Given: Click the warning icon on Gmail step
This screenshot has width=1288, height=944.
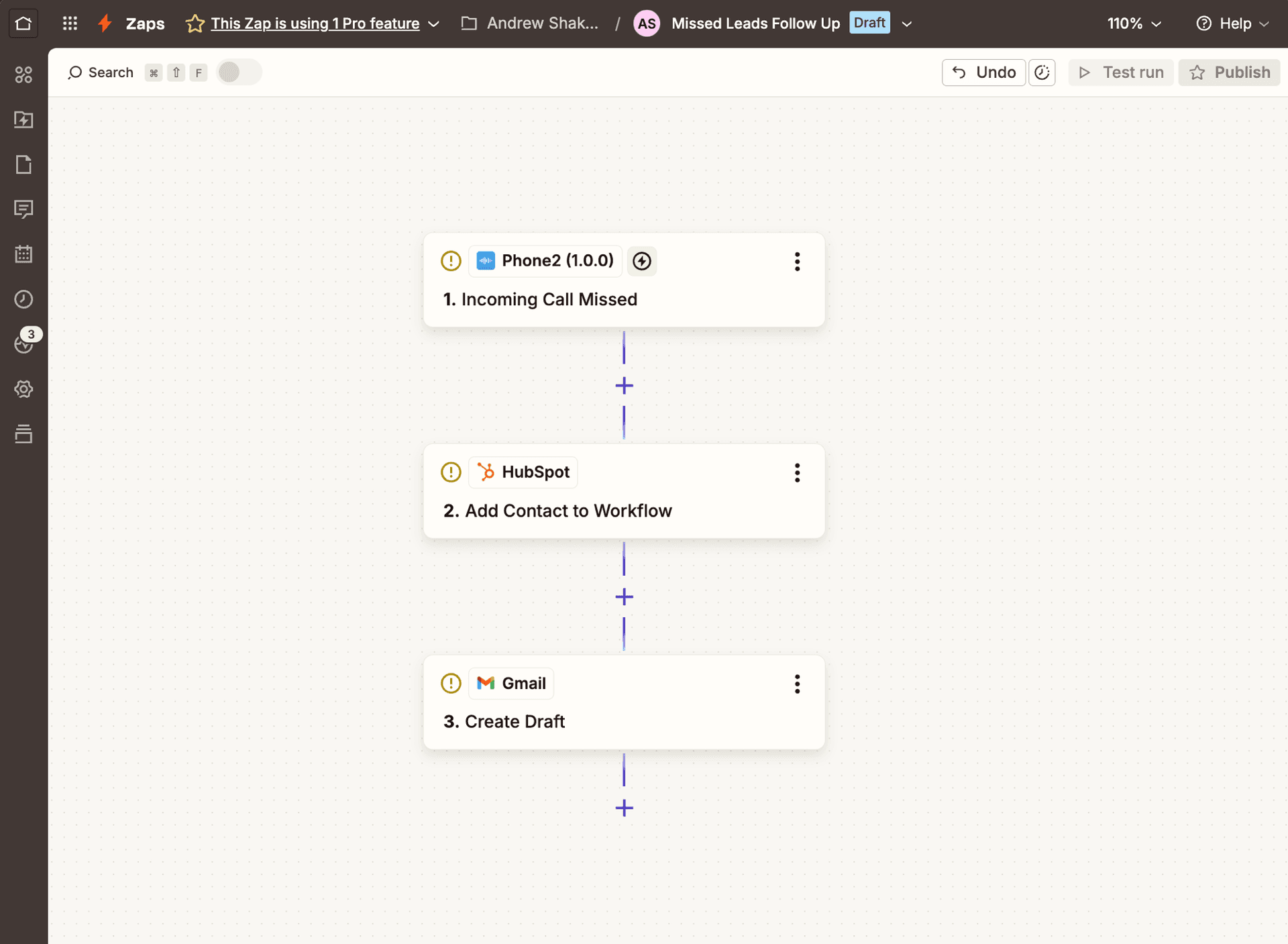Looking at the screenshot, I should point(451,684).
